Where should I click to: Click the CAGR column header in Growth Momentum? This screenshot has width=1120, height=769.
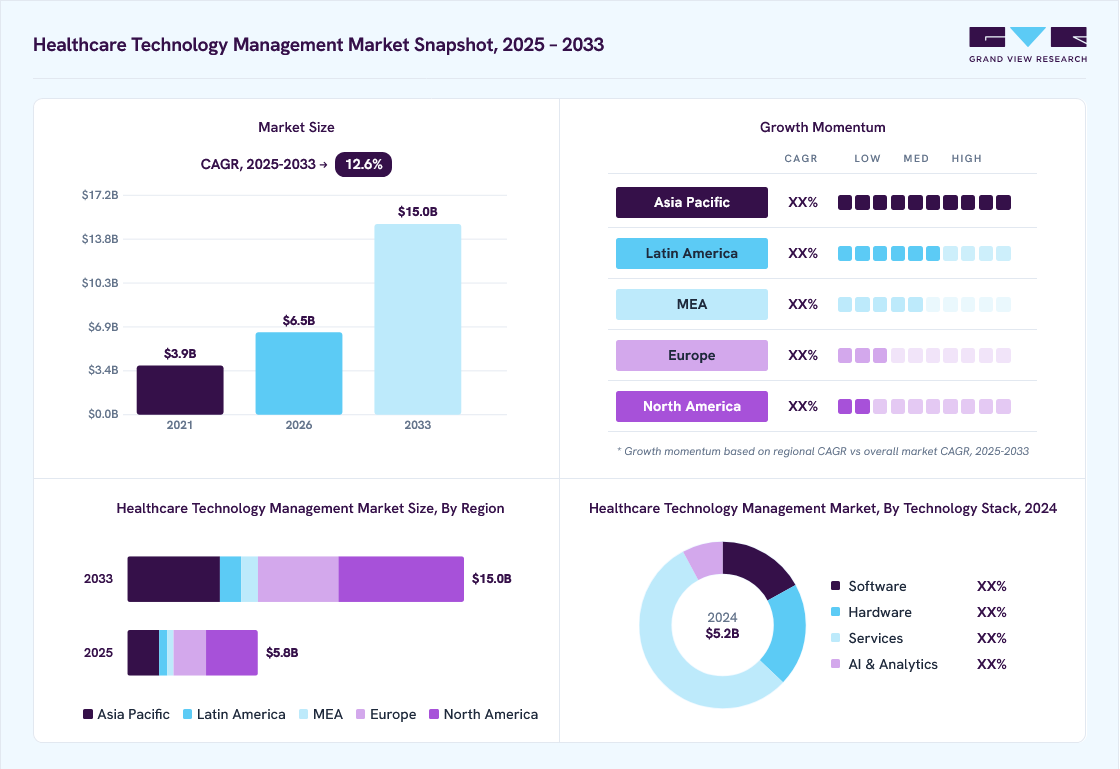[x=801, y=159]
